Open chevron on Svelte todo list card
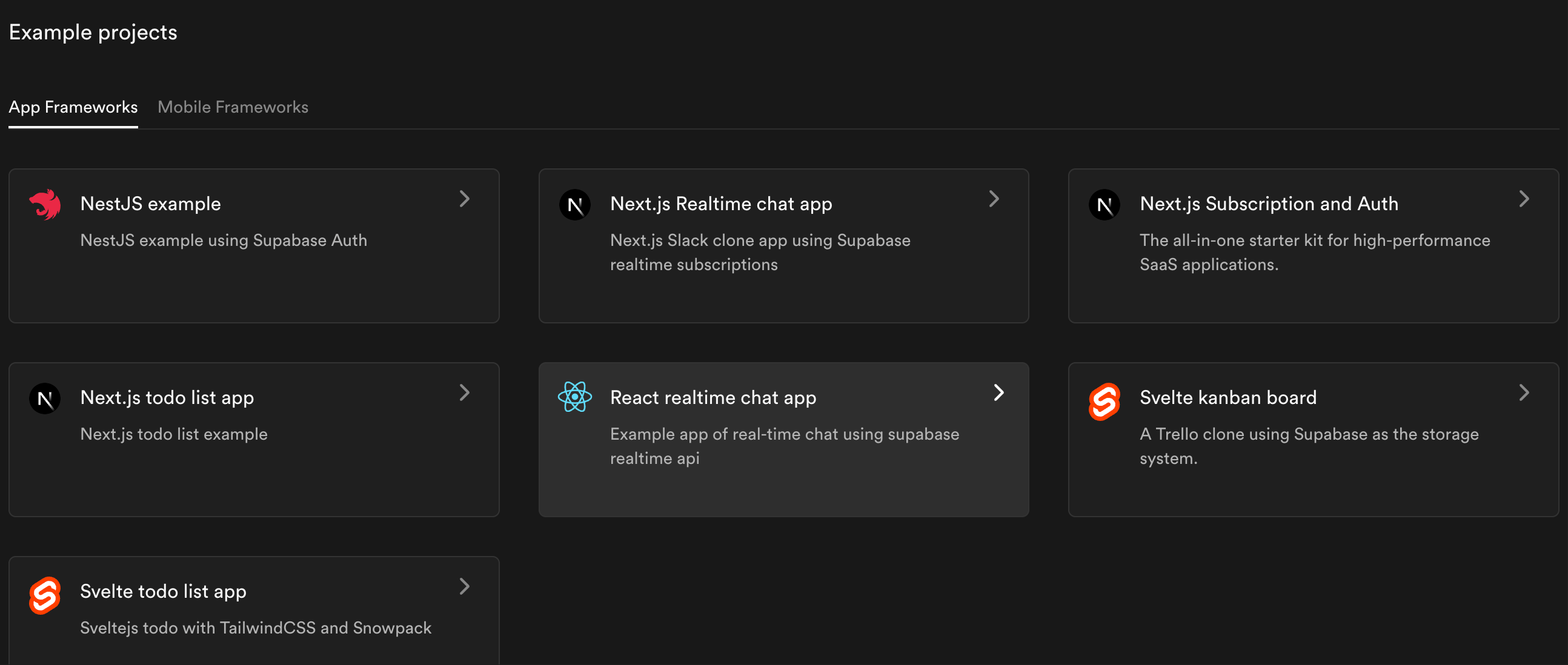The width and height of the screenshot is (1568, 665). (x=465, y=586)
